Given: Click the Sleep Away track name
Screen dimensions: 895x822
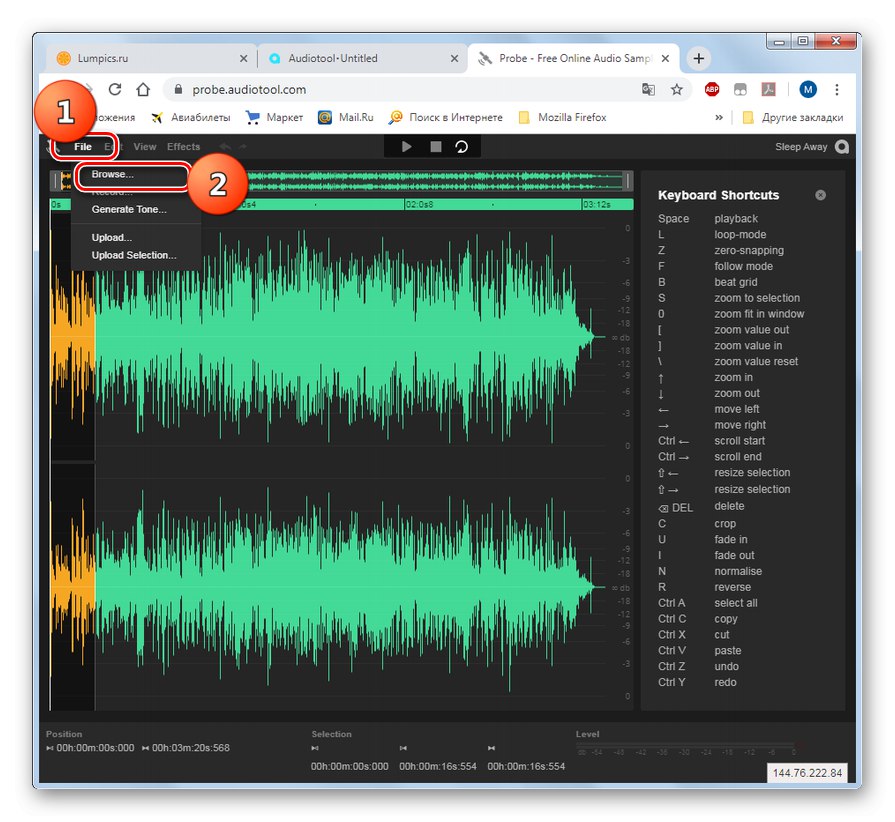Looking at the screenshot, I should [801, 147].
